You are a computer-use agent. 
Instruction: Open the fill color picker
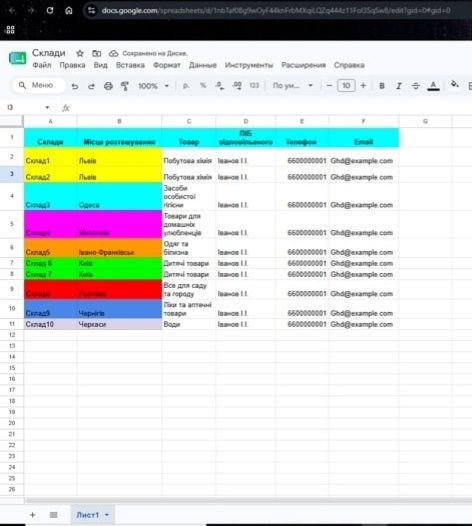[455, 85]
